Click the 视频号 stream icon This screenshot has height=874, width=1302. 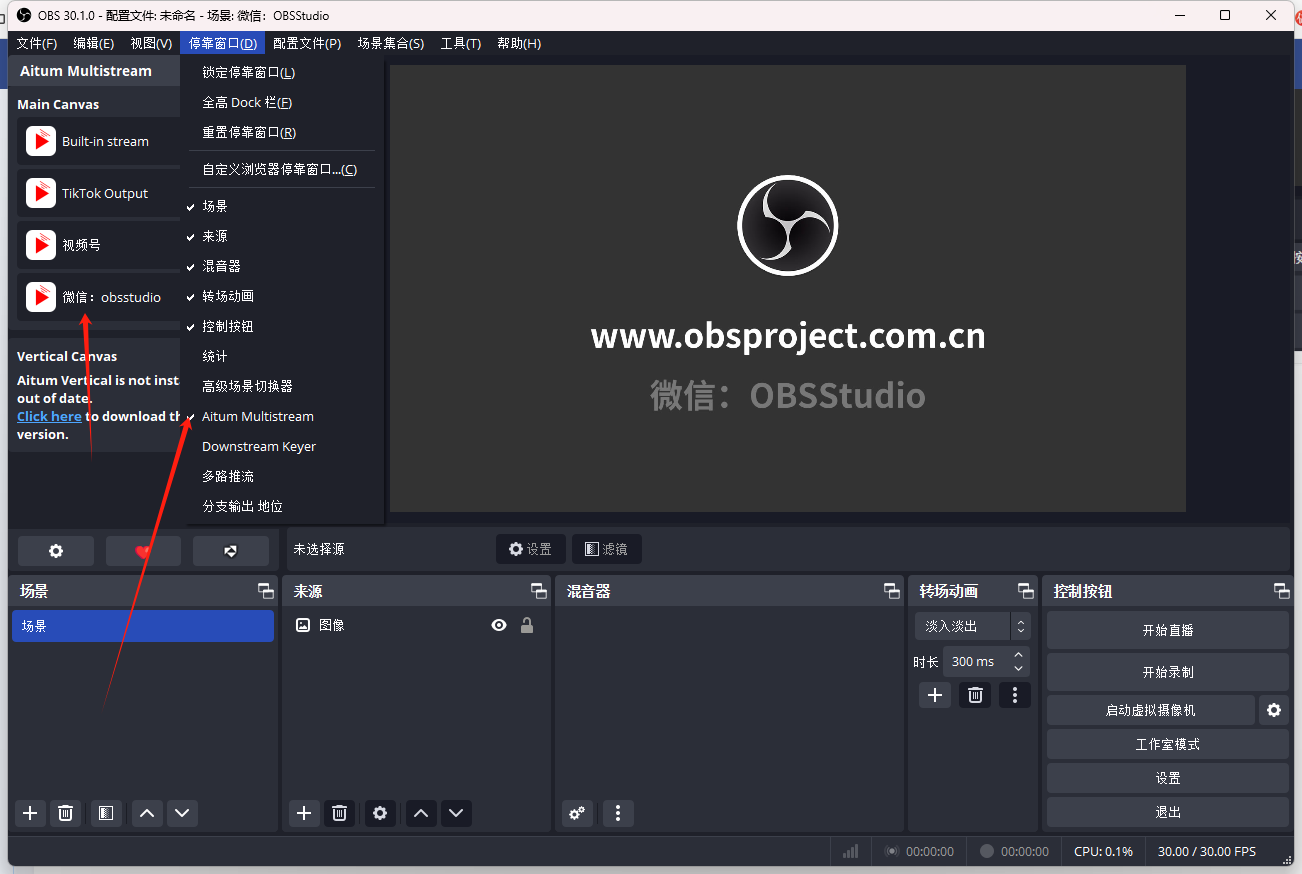pyautogui.click(x=41, y=244)
